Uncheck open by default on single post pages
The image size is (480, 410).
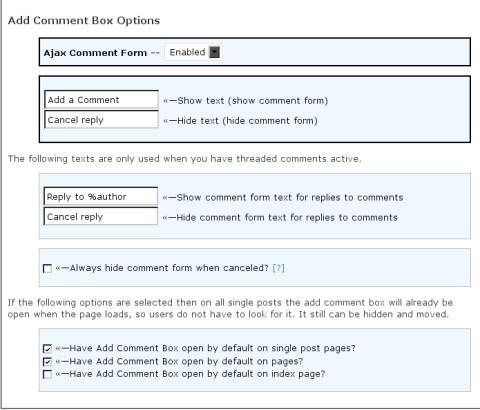[47, 349]
